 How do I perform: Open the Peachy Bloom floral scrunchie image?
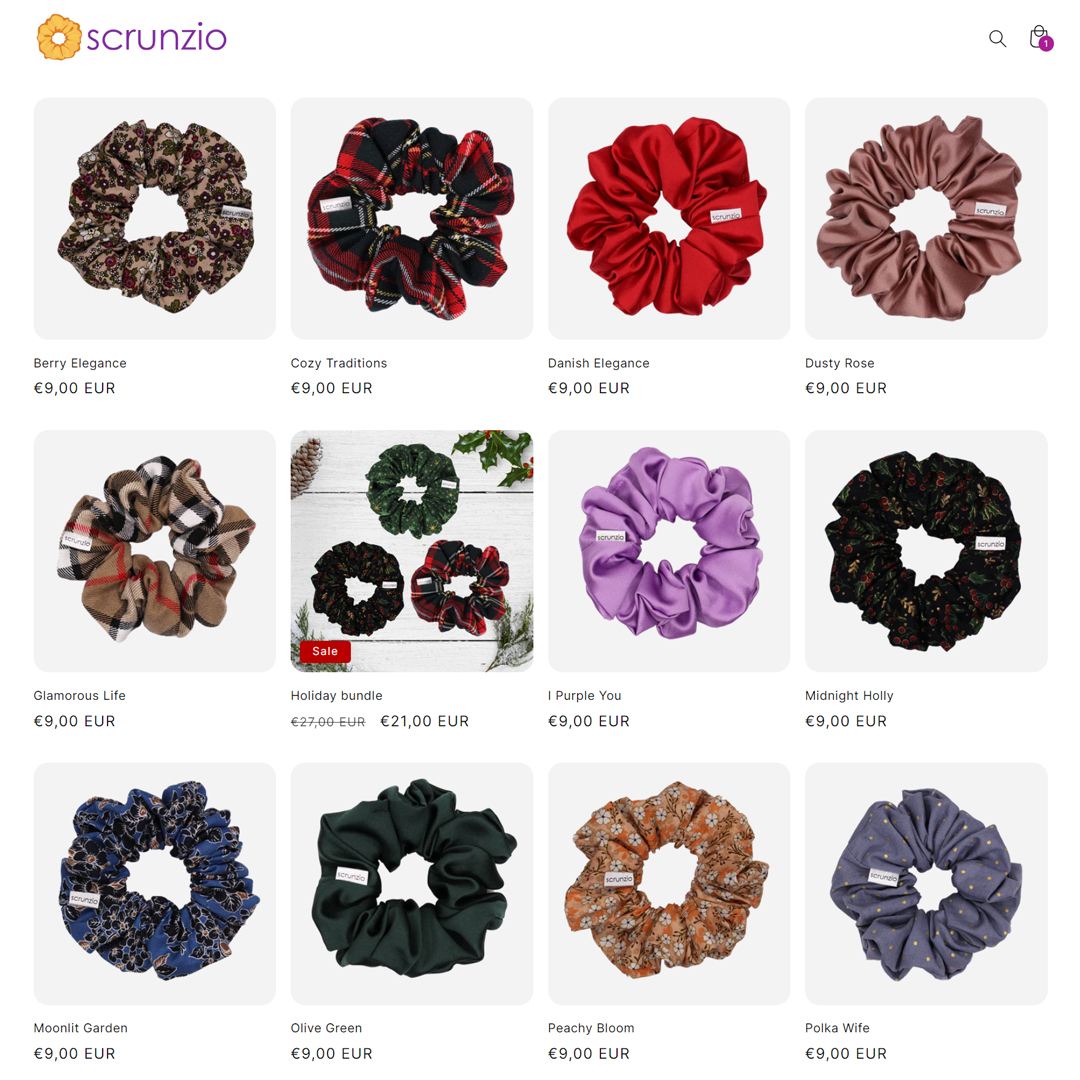pos(669,884)
